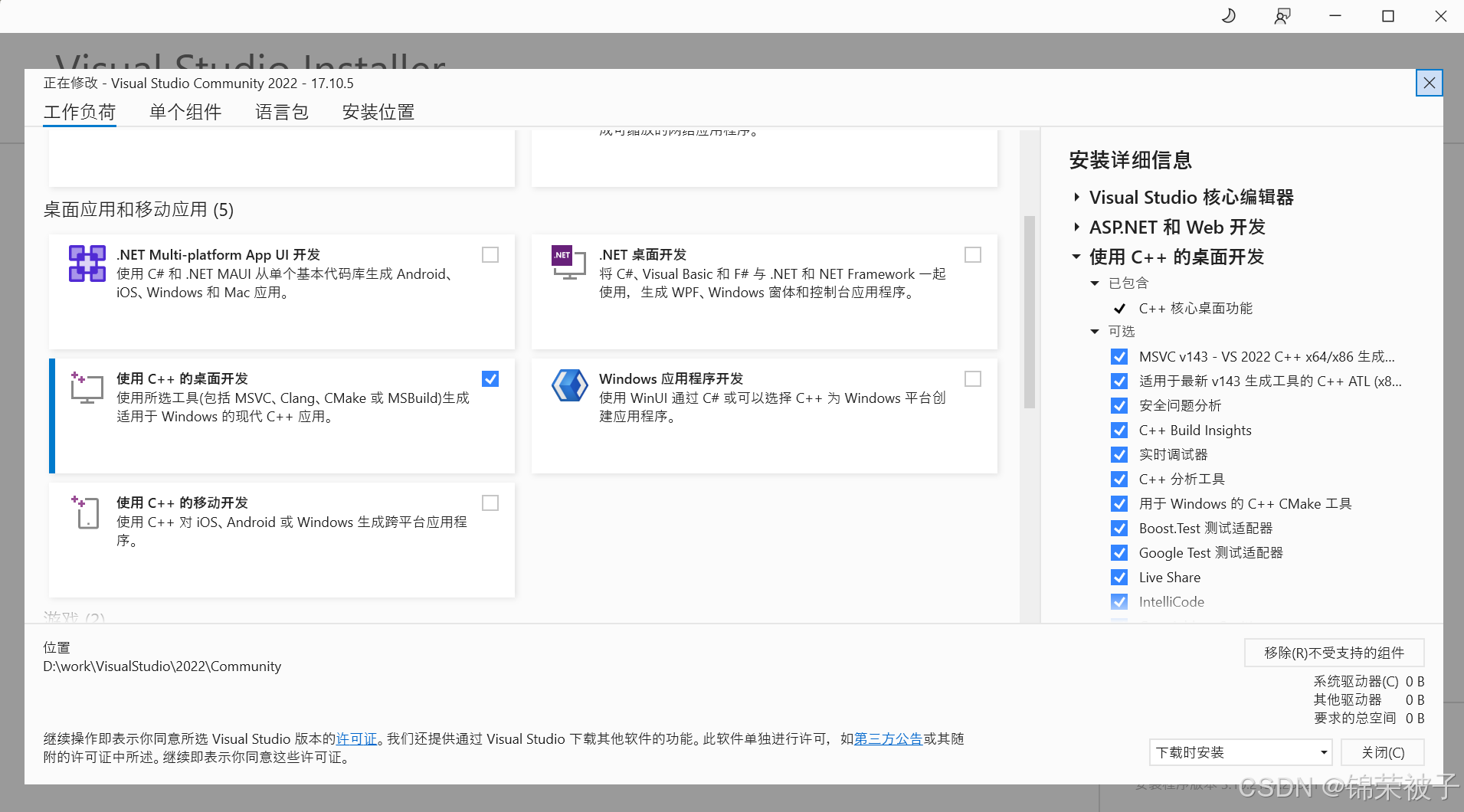Image resolution: width=1464 pixels, height=812 pixels.
Task: Close the modify dialog with X button
Action: pos(1429,83)
